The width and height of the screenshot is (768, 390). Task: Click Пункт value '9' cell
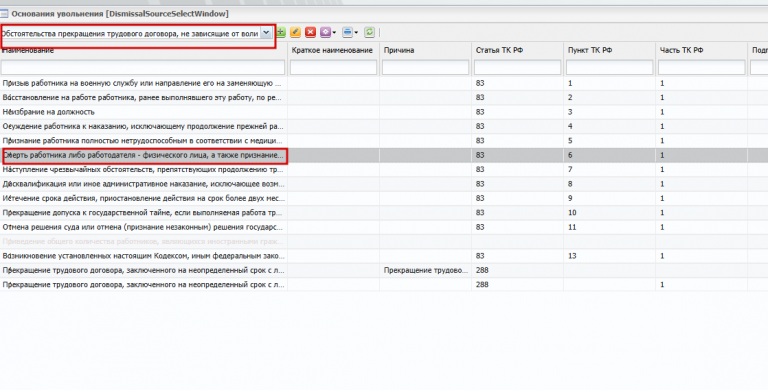click(x=570, y=198)
